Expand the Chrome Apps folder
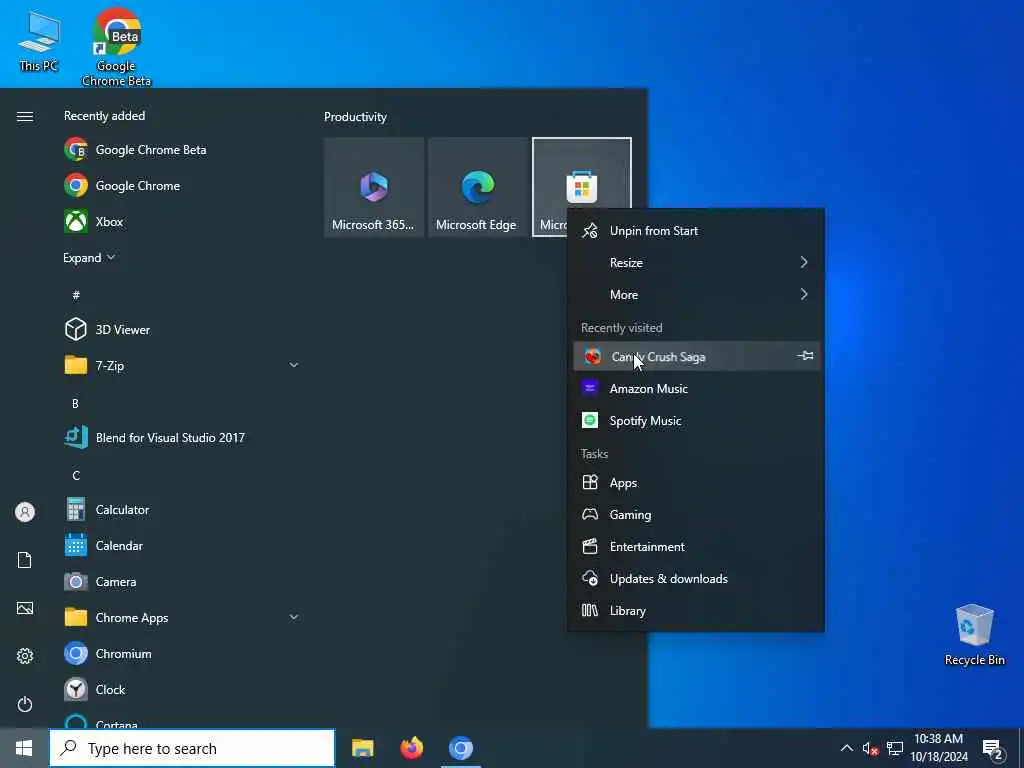Screen dimensions: 1024x768 tap(294, 618)
